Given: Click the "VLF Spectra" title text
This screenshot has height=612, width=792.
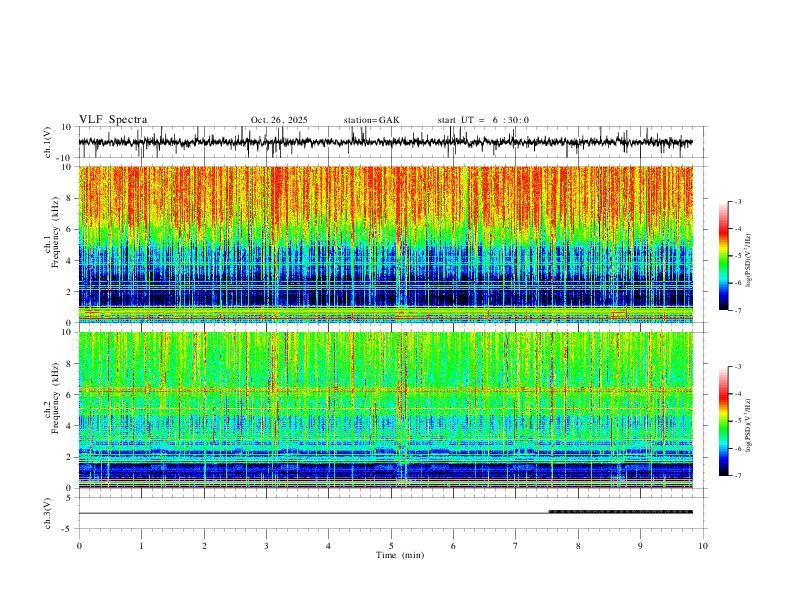Looking at the screenshot, I should click(113, 120).
